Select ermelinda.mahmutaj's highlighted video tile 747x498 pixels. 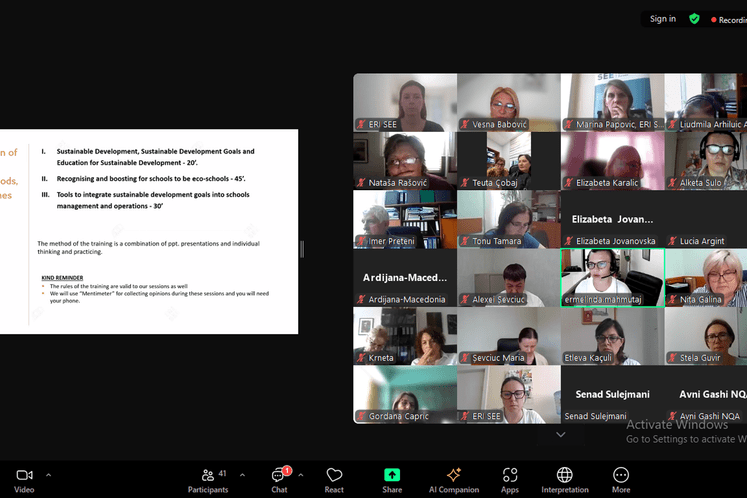pos(612,277)
